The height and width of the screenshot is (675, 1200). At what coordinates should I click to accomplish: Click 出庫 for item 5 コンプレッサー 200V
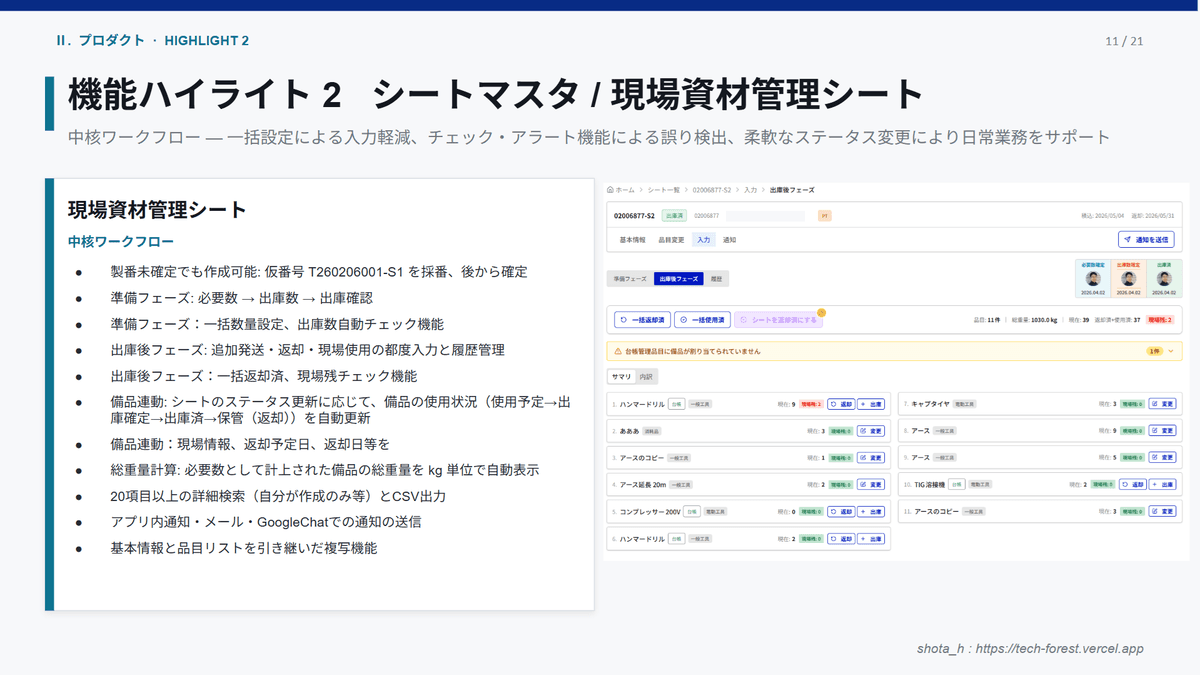871,512
